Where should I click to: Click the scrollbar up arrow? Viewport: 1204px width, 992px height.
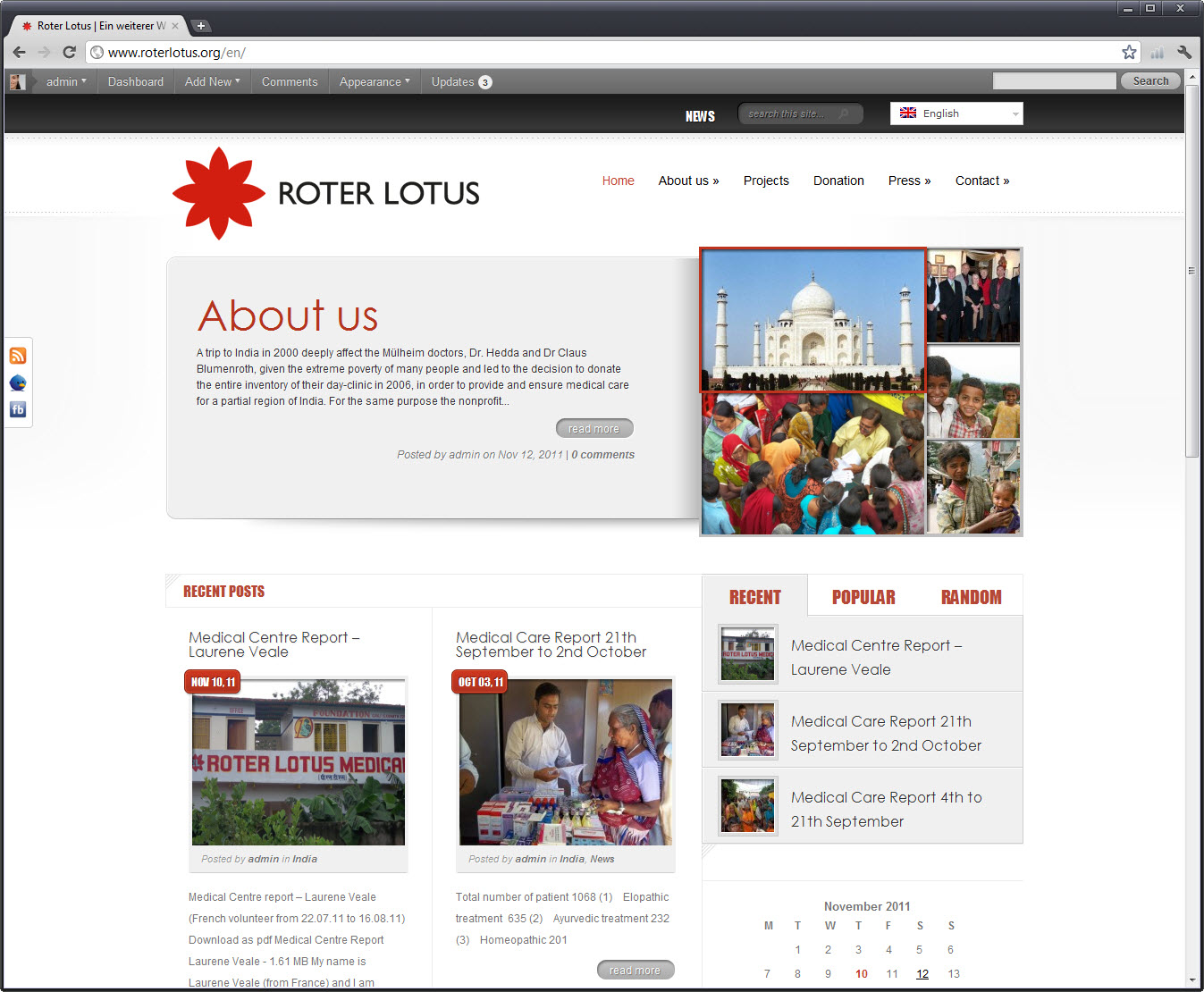1191,78
